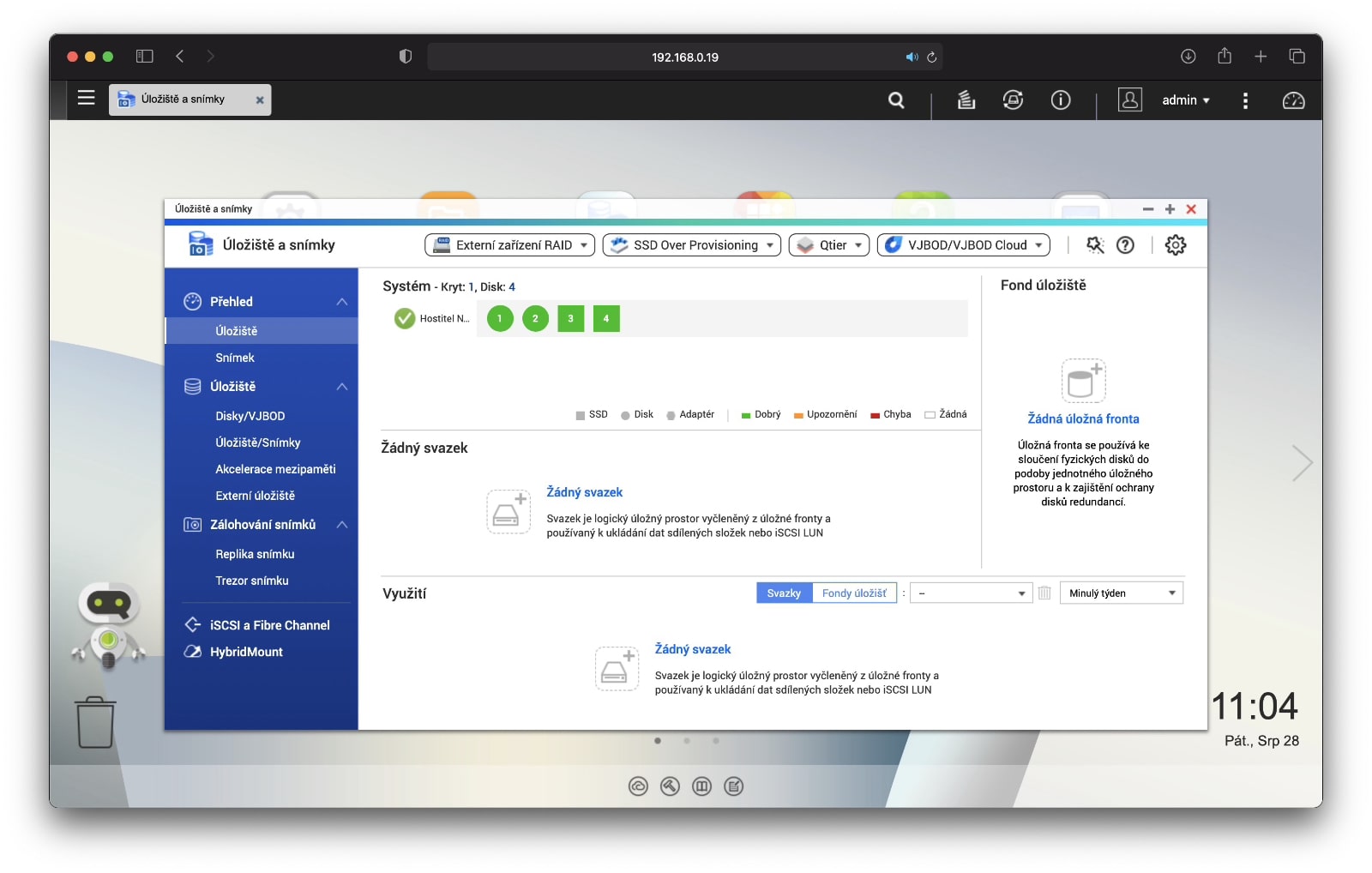Select disk 4 in the system enclosure

point(606,318)
